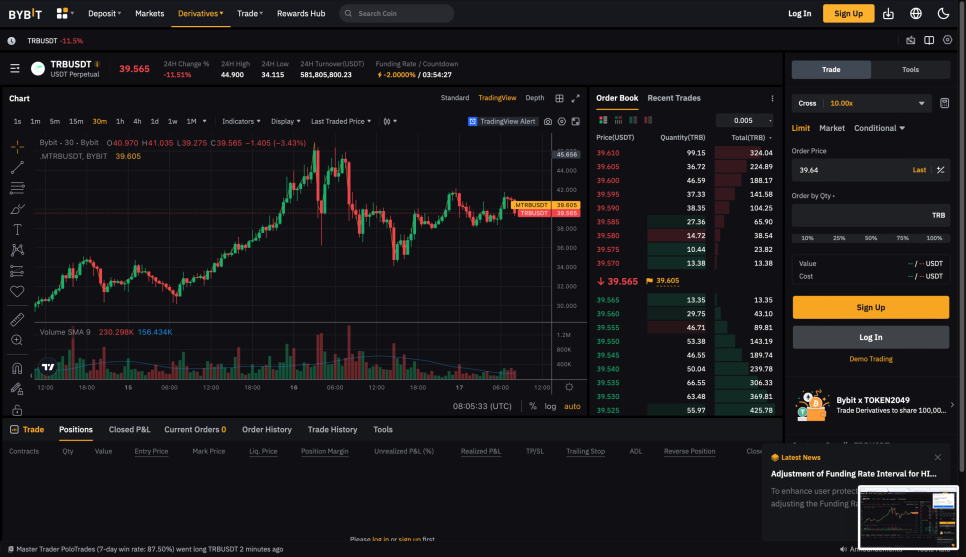Open the 0.005 price grouping dropdown
This screenshot has width=966, height=557.
tap(744, 120)
